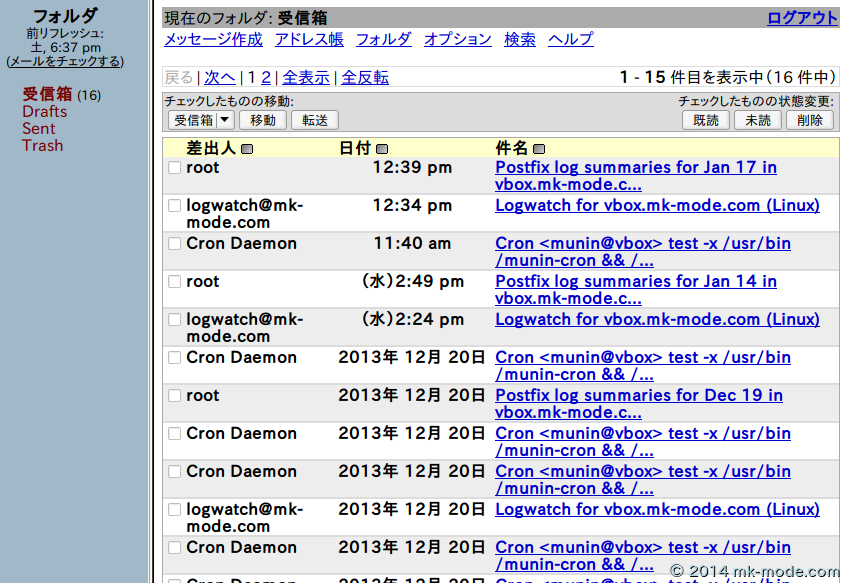Click the sort icon beside 差出人 header
Image resolution: width=846 pixels, height=583 pixels.
tap(247, 149)
